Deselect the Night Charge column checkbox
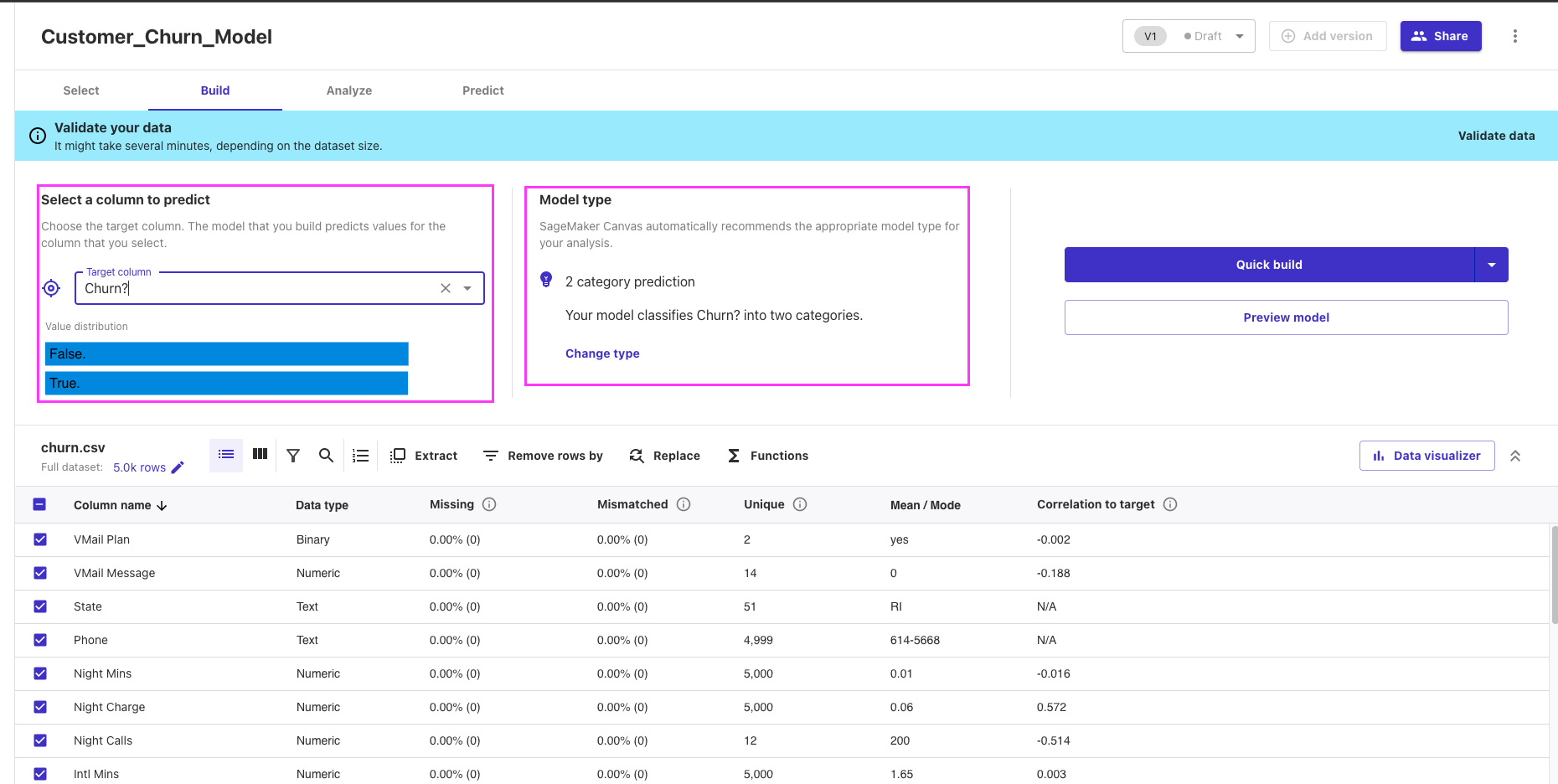 point(40,707)
